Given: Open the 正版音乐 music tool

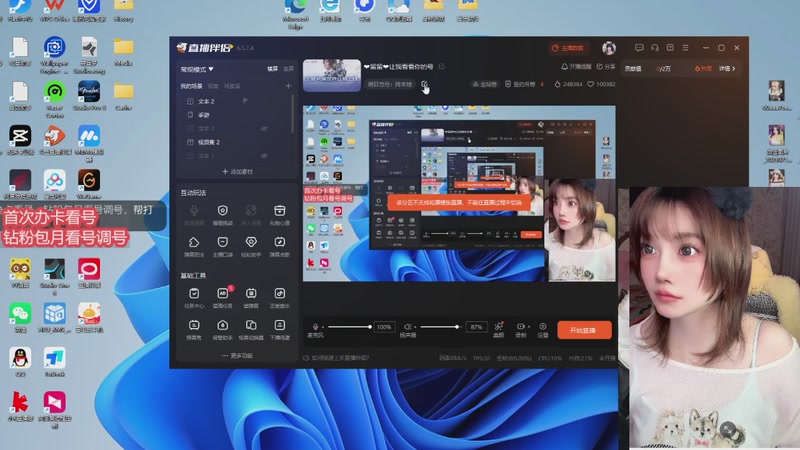Looking at the screenshot, I should click(x=280, y=297).
